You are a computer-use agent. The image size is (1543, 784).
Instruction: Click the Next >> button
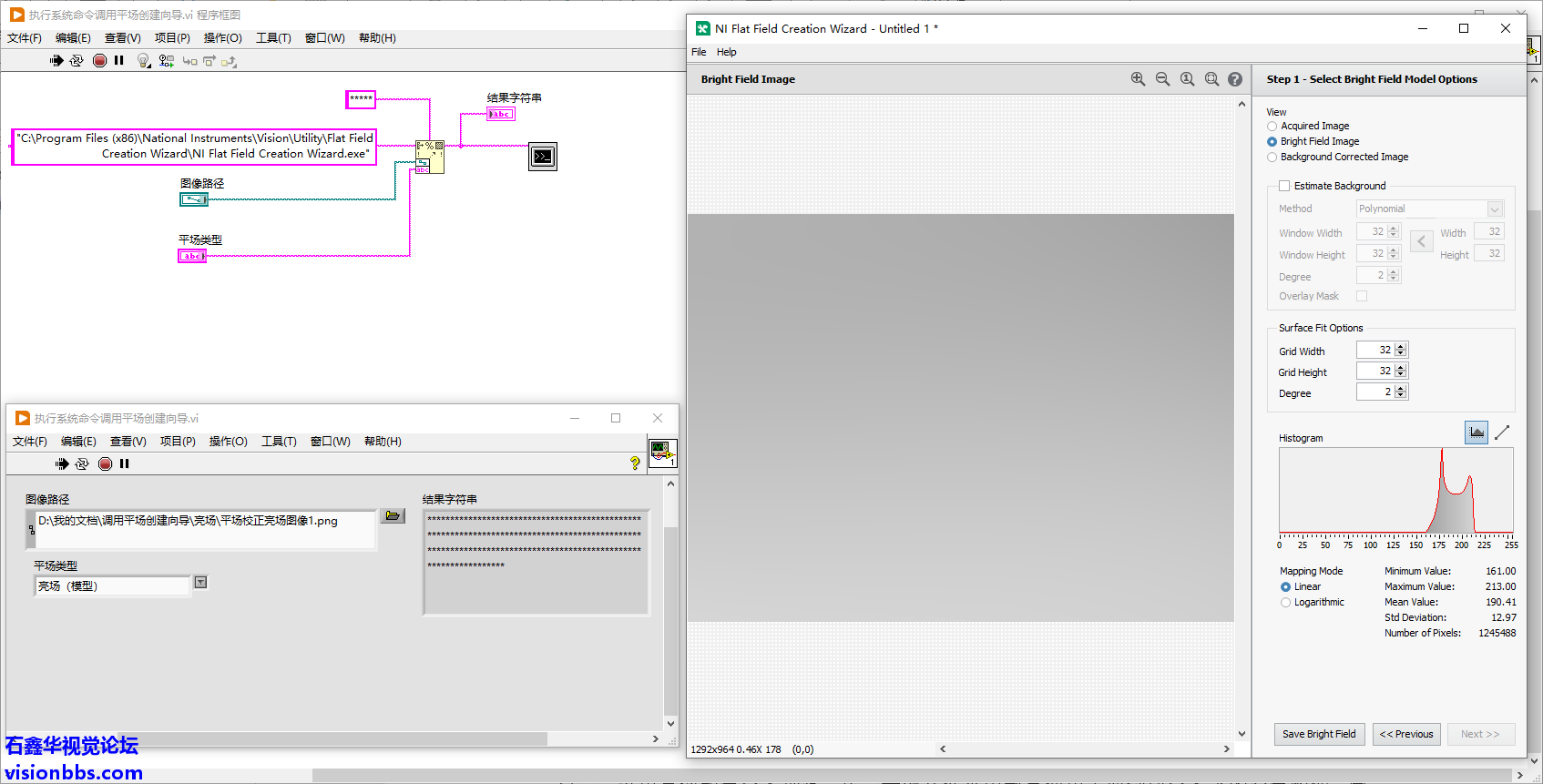pyautogui.click(x=1480, y=734)
